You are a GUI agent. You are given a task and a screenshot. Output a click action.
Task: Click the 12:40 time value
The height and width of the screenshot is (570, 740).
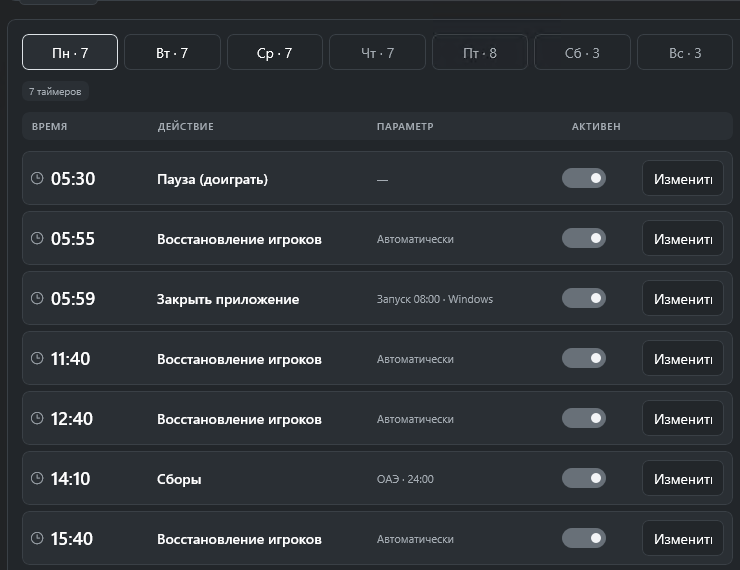(x=72, y=419)
